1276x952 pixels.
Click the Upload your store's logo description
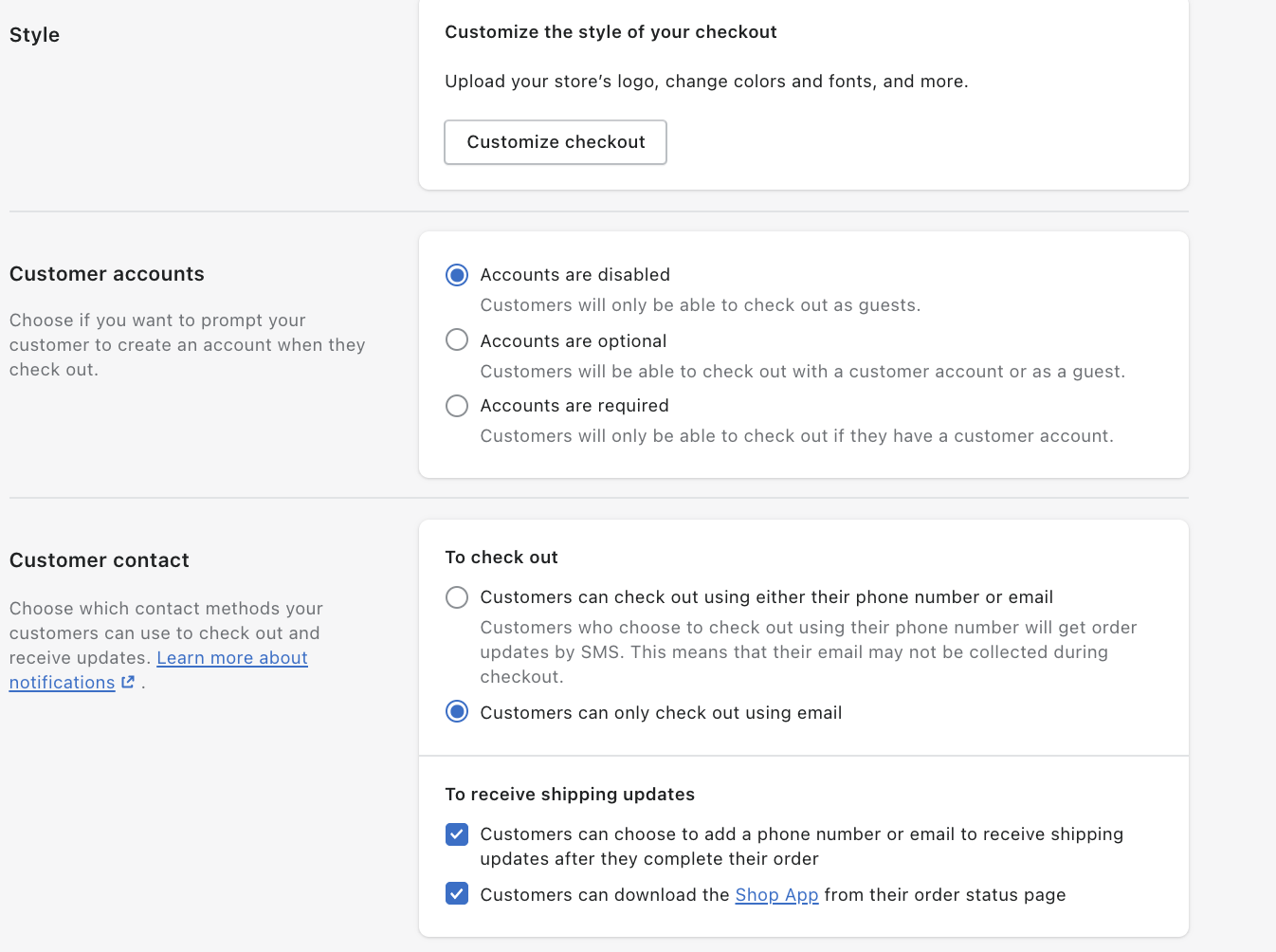[706, 82]
